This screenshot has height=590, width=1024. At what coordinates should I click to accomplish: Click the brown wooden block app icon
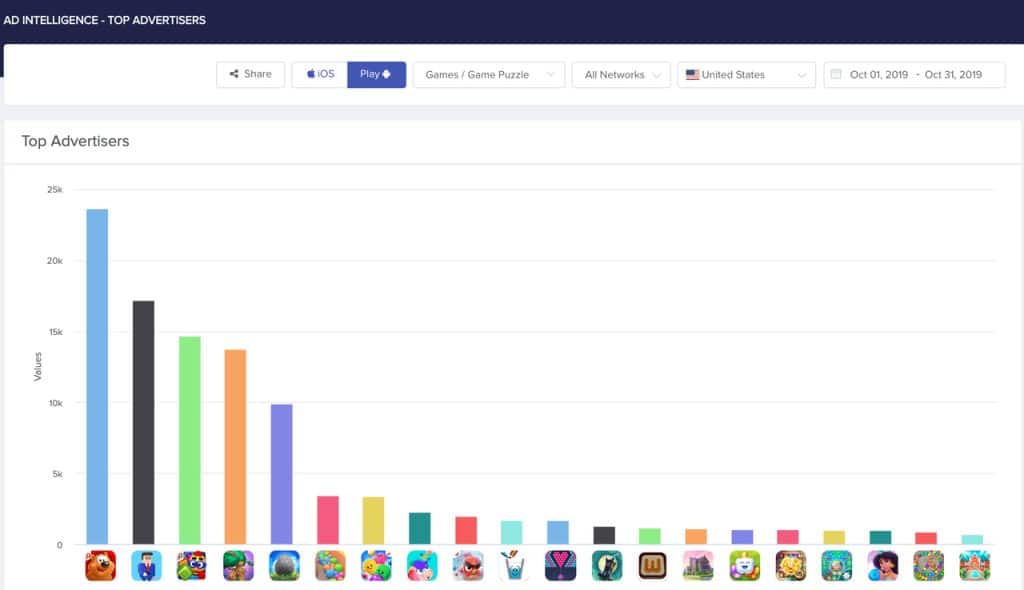(652, 566)
